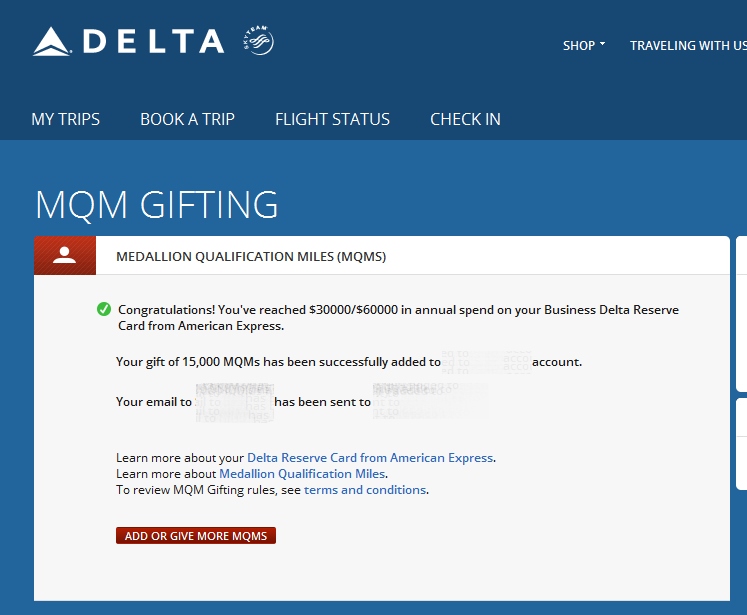This screenshot has height=615, width=747.
Task: Click the green success checkmark icon
Action: coord(104,310)
